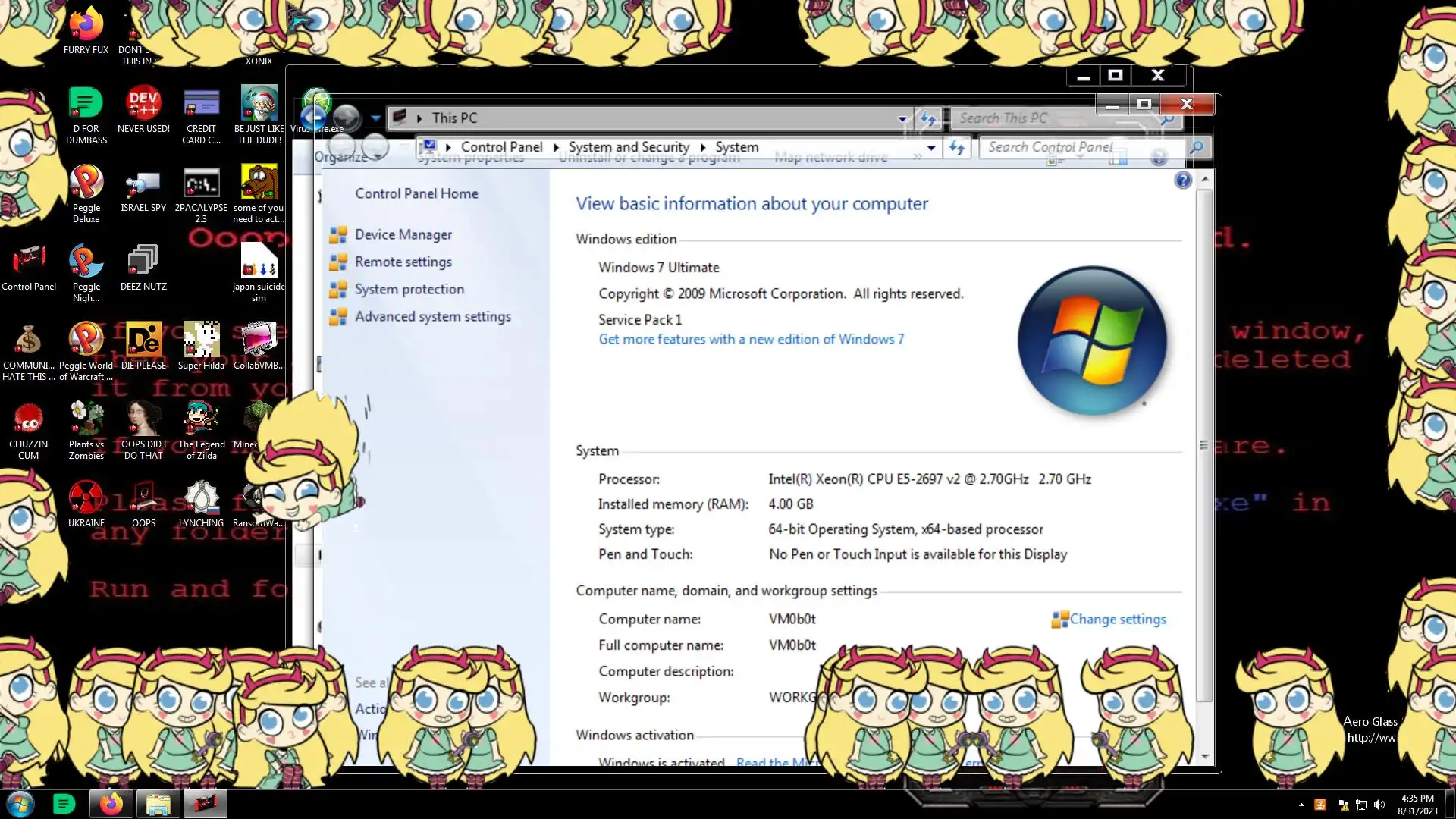Open Device Manager from sidebar
The width and height of the screenshot is (1456, 819).
(x=403, y=235)
